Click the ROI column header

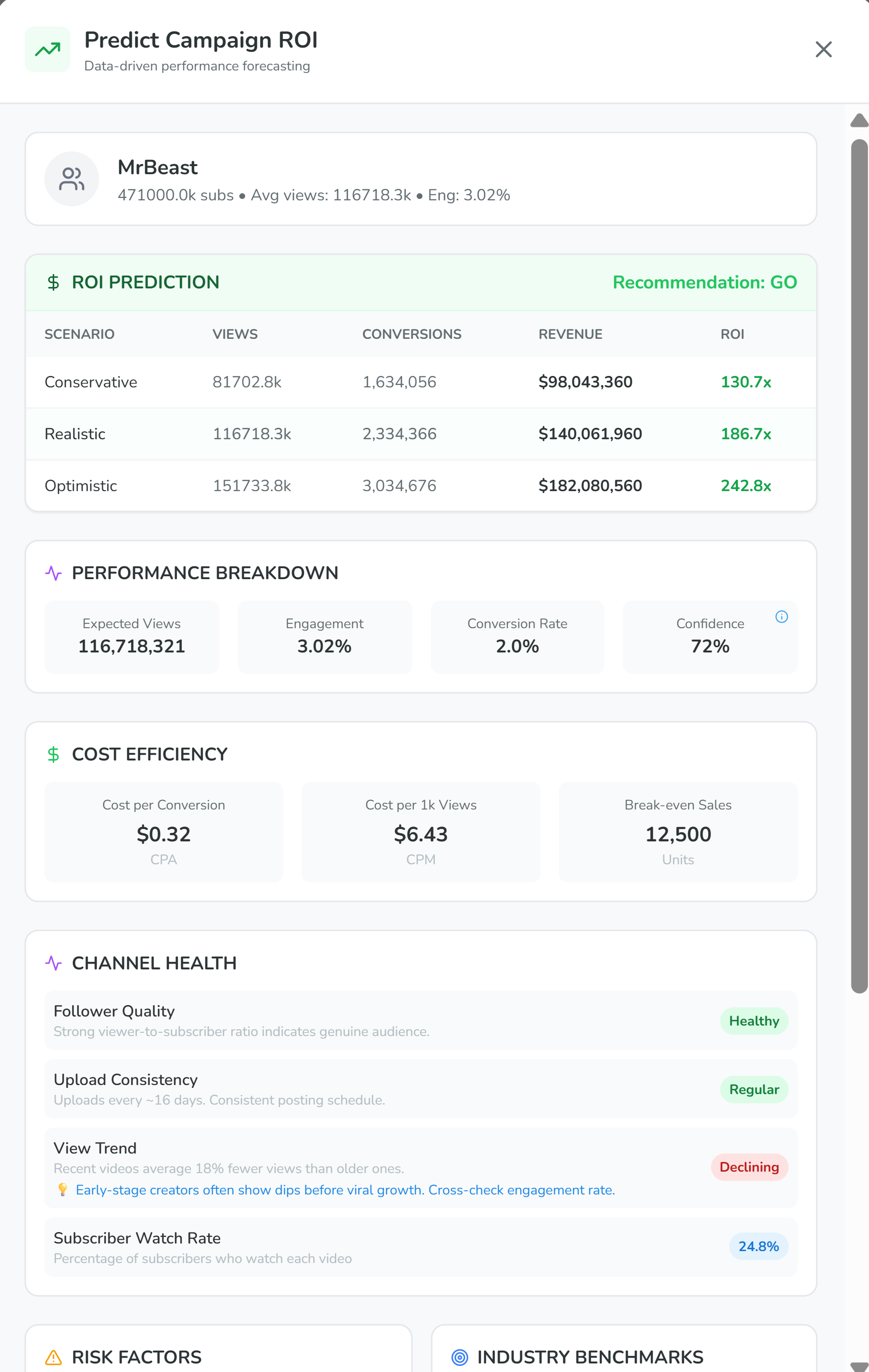click(x=732, y=334)
